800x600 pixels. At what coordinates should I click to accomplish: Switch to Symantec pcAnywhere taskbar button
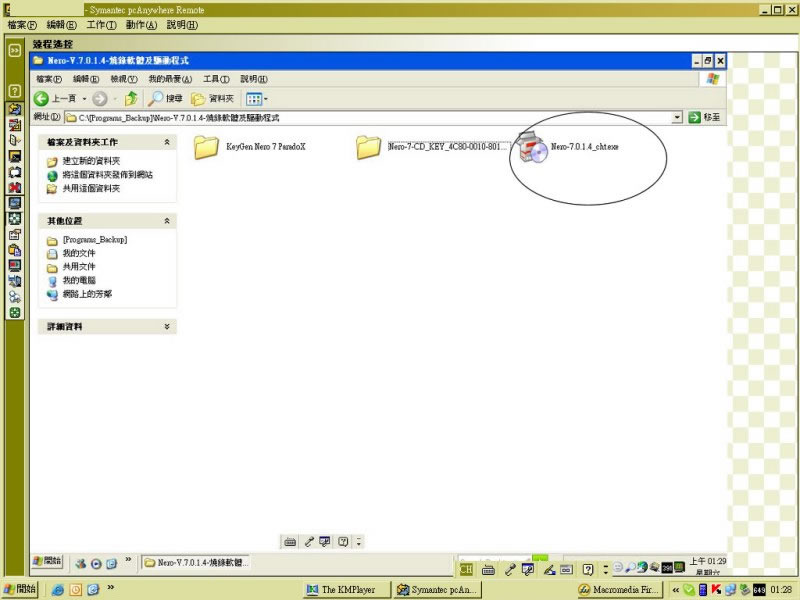pyautogui.click(x=437, y=590)
